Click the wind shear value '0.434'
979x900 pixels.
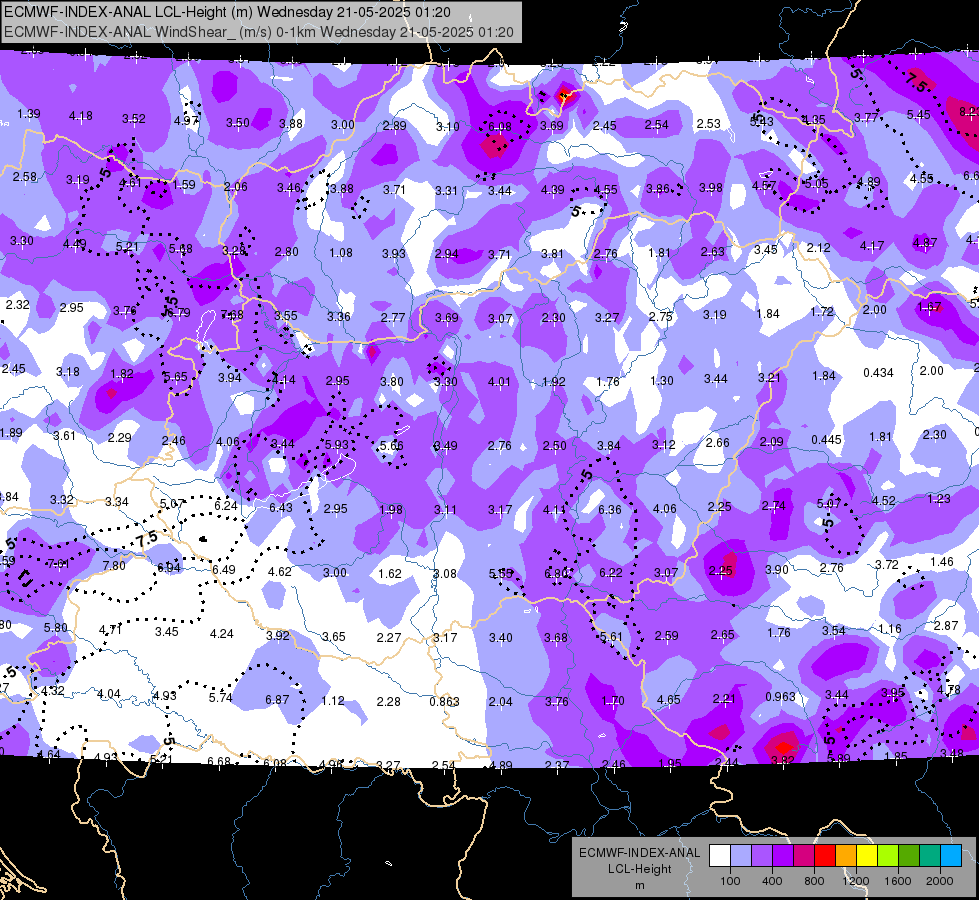(x=878, y=373)
